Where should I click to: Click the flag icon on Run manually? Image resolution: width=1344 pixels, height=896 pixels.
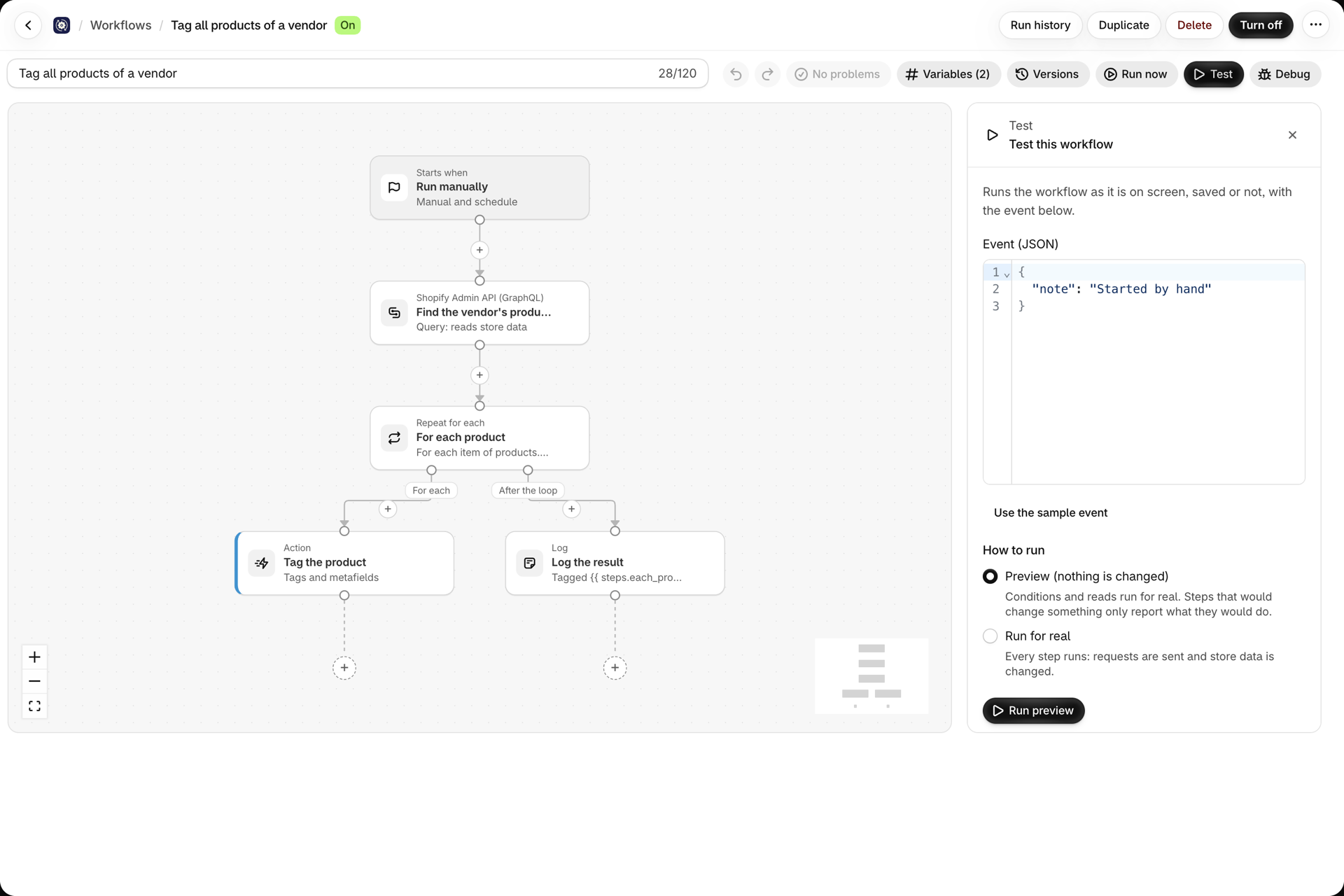click(x=394, y=188)
